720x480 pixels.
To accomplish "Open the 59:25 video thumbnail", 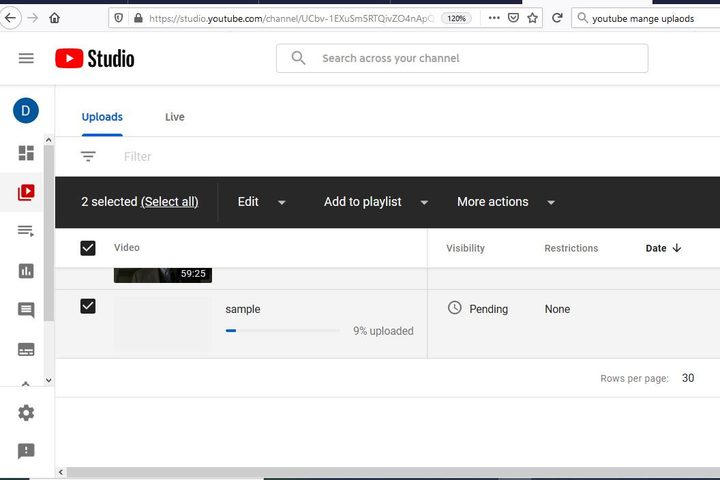I will click(x=163, y=275).
